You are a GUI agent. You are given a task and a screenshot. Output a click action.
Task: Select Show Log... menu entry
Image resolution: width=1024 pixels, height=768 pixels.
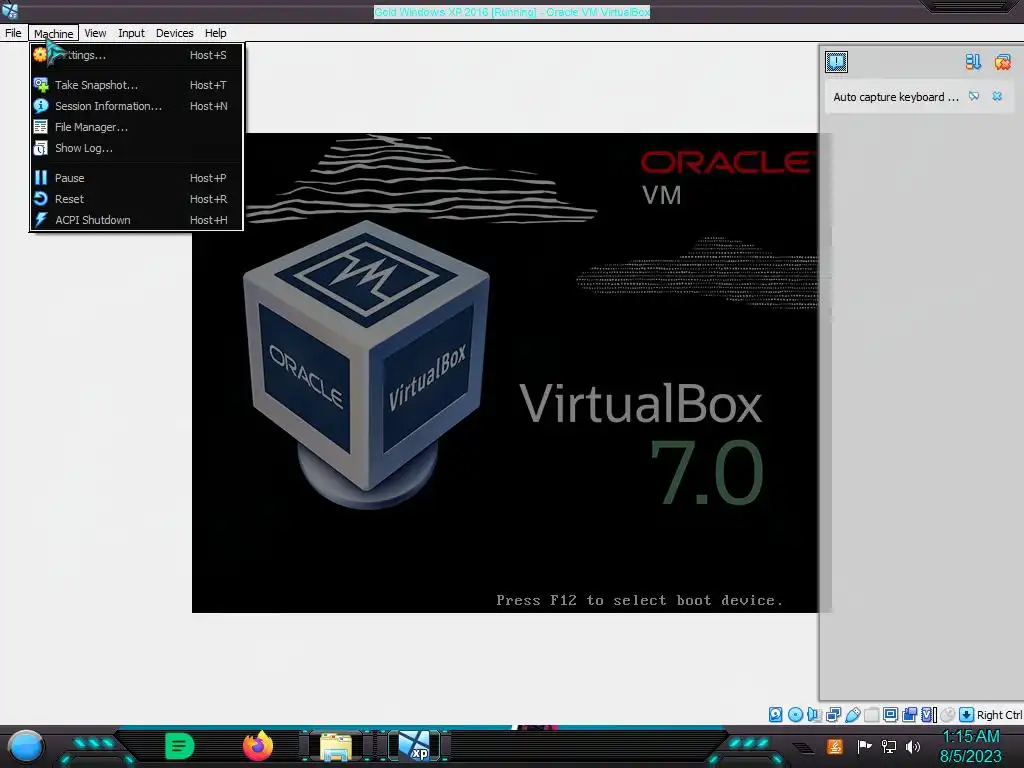tap(136, 148)
